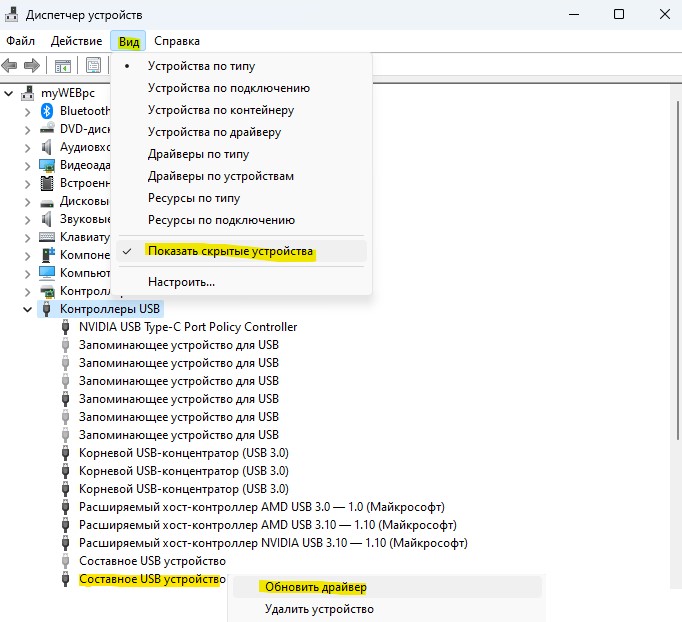Open the Справка menu
Viewport: 682px width, 622px height.
[x=177, y=41]
